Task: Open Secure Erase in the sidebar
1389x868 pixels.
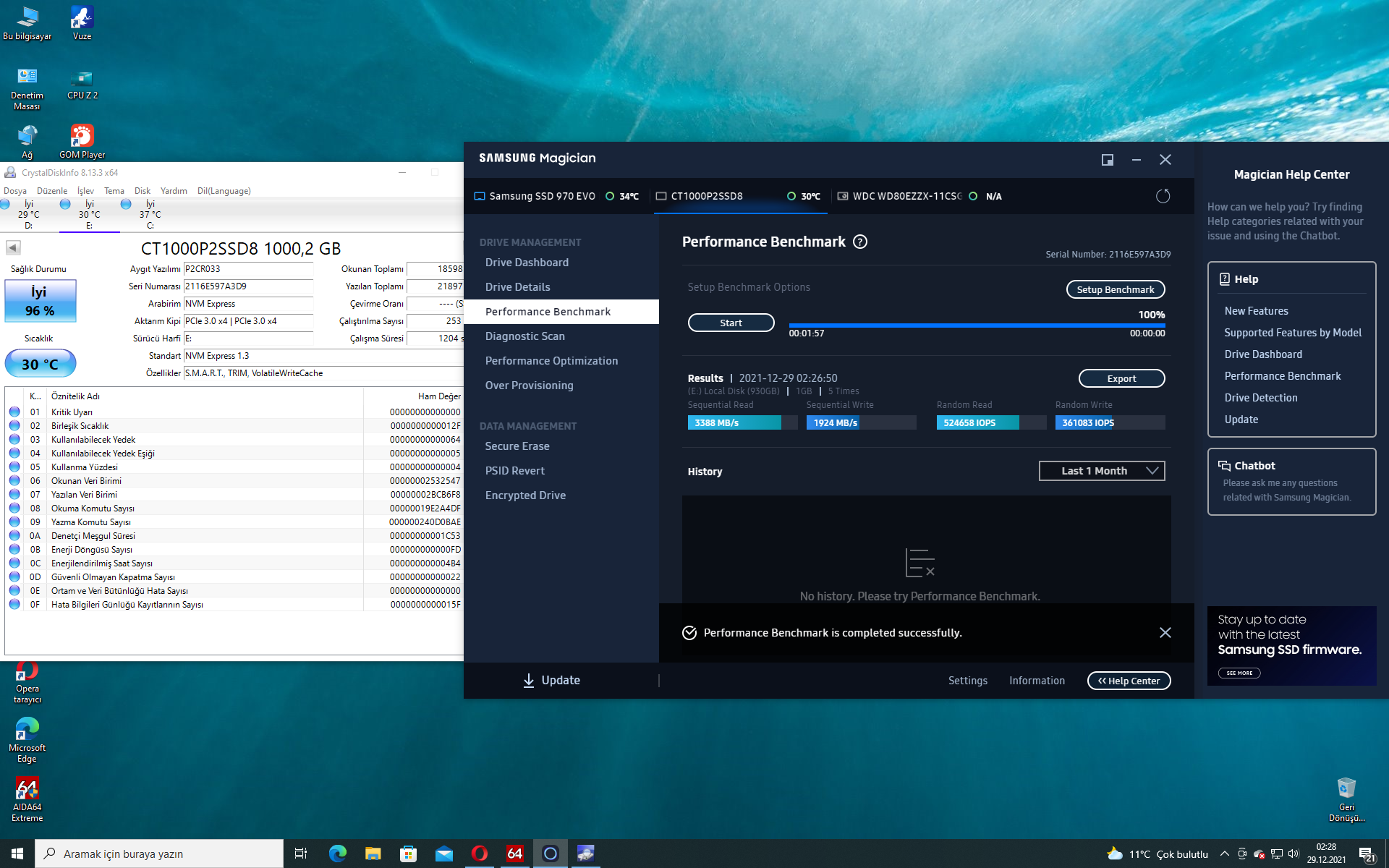Action: click(x=517, y=446)
